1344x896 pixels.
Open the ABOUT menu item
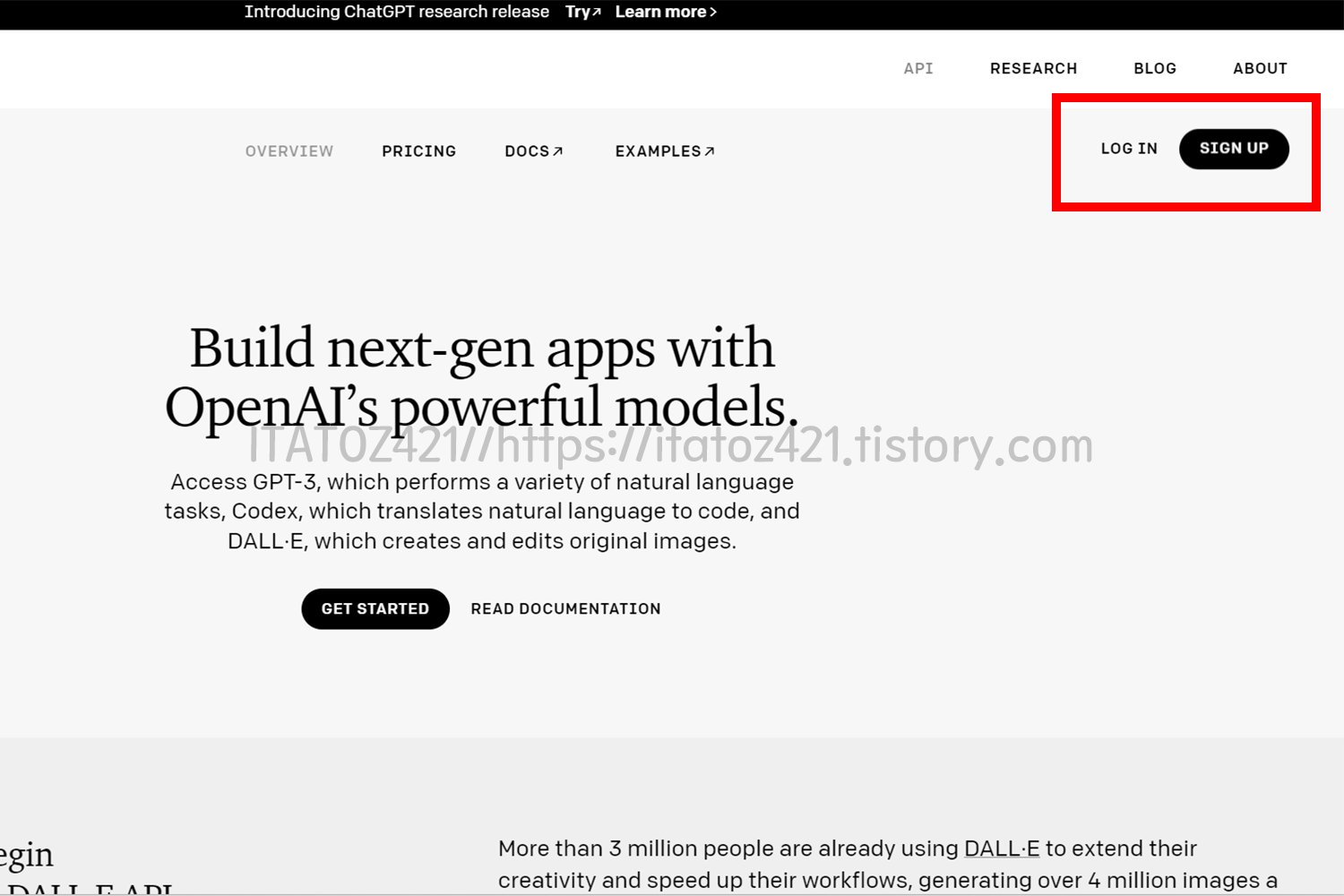pos(1260,68)
